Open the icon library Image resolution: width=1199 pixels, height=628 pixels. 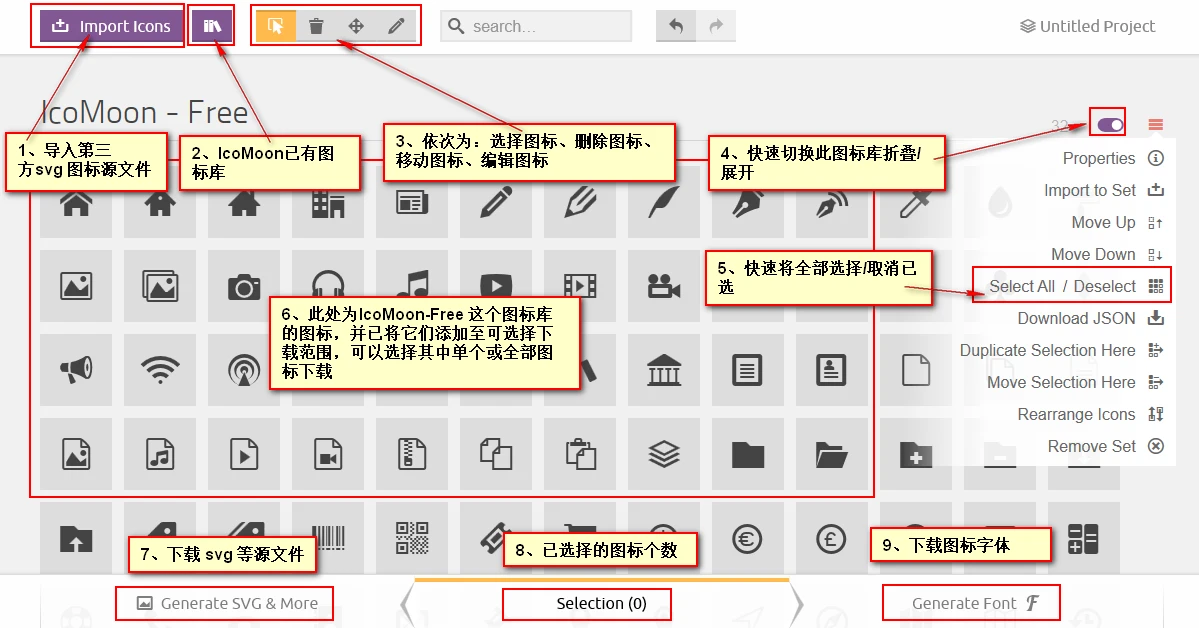point(212,26)
